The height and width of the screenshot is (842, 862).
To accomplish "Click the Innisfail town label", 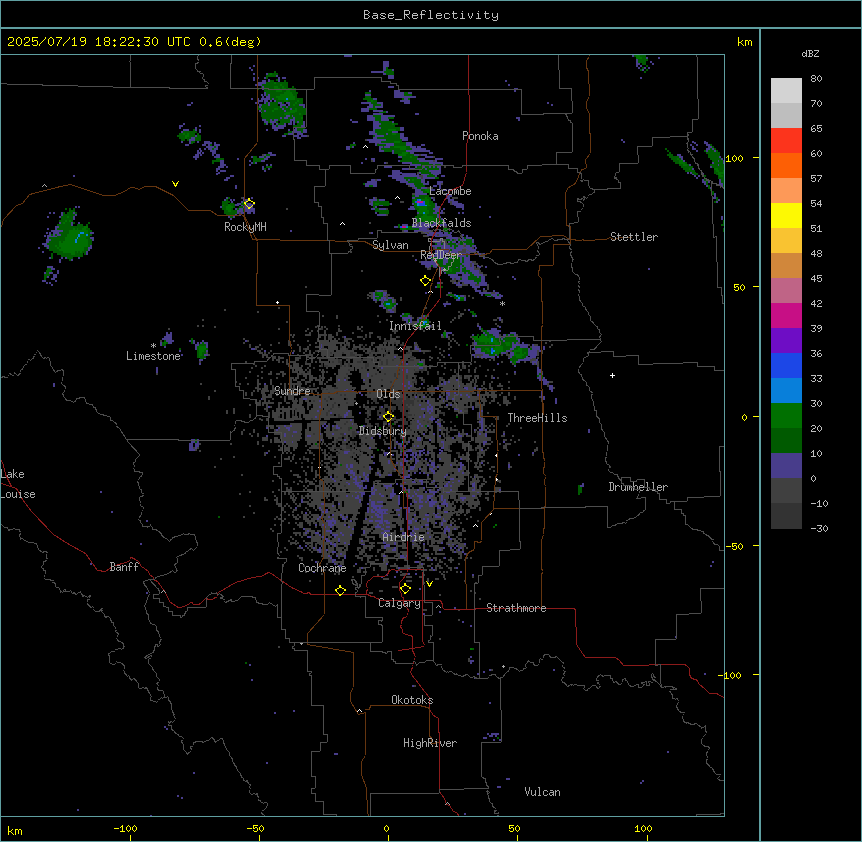I will (415, 326).
